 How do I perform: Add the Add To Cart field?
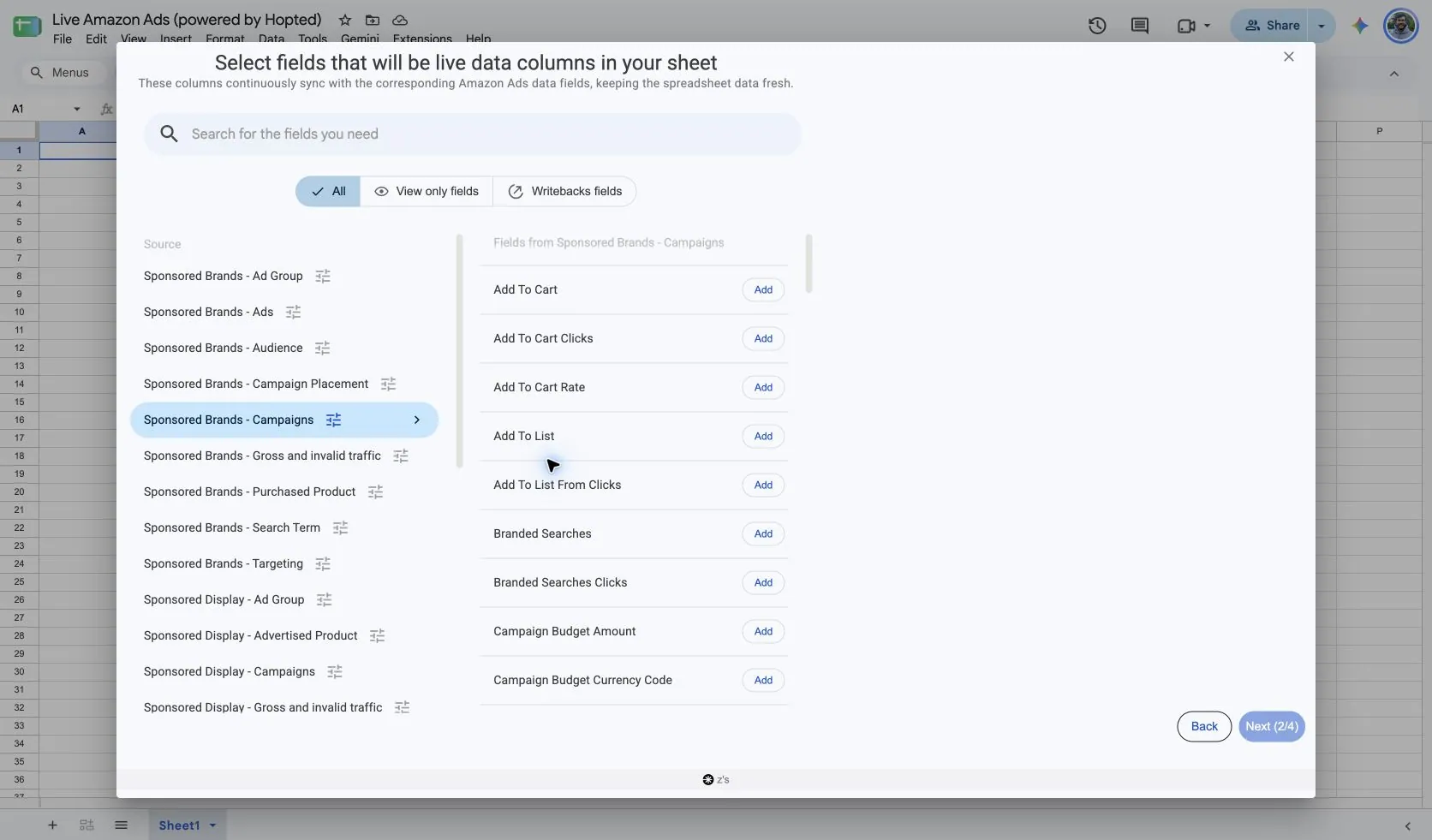point(763,290)
